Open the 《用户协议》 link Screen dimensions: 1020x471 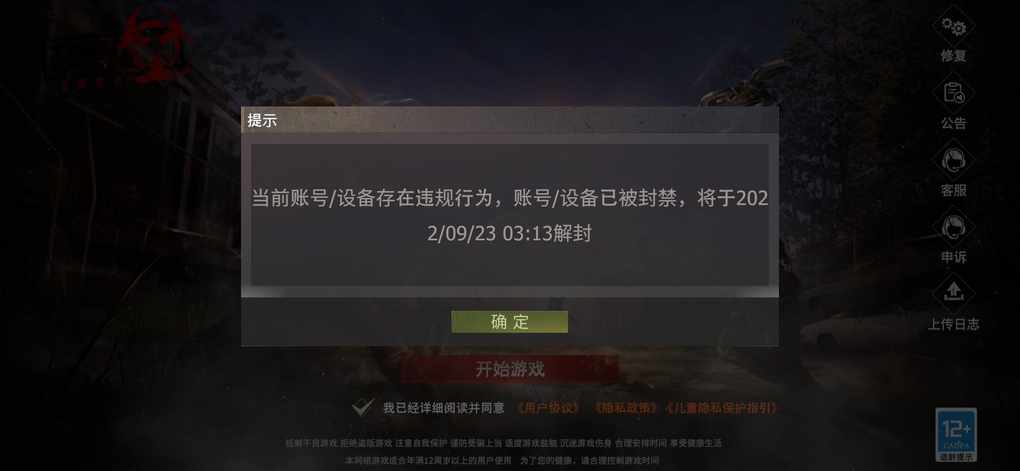[x=548, y=408]
